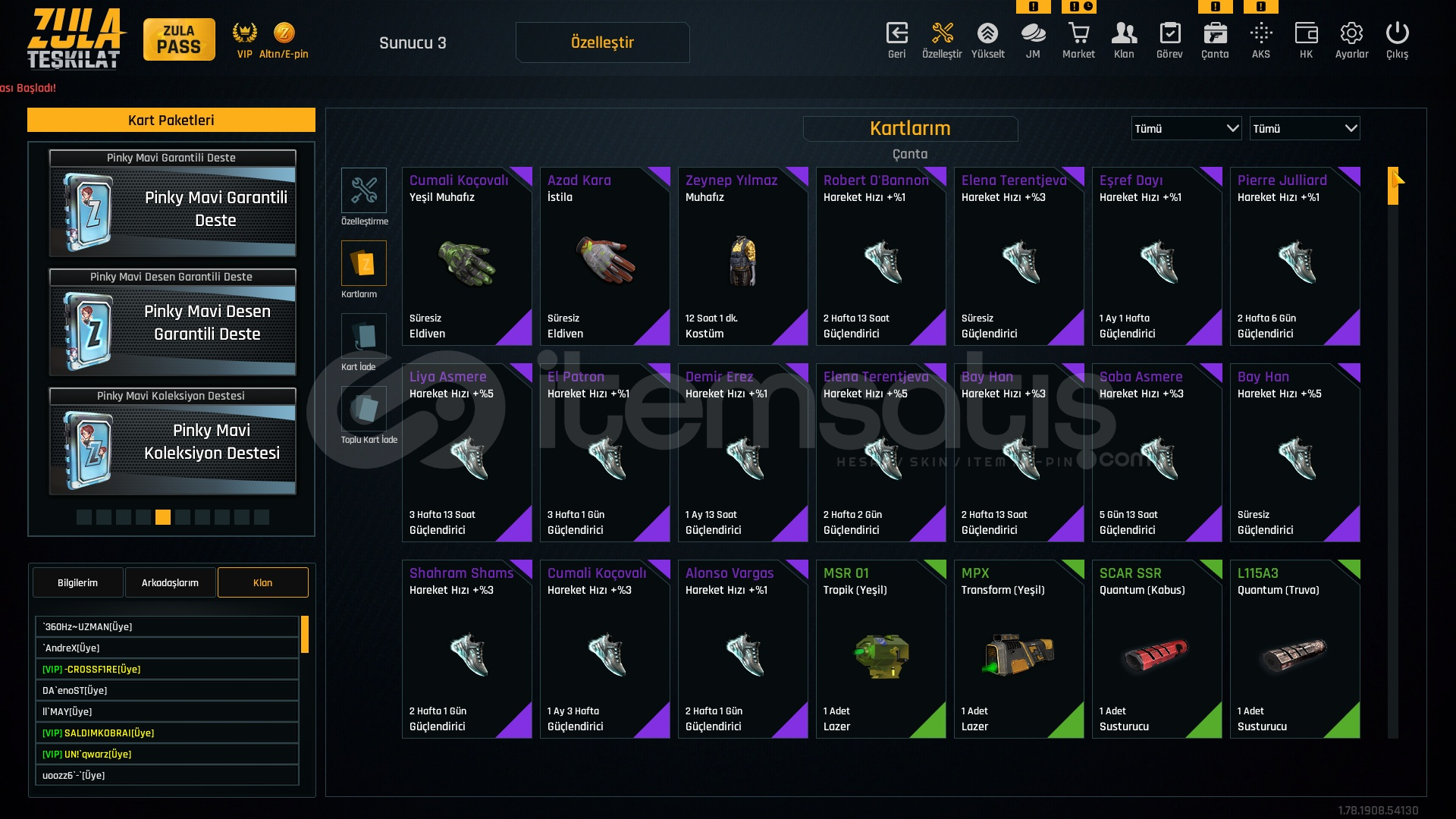Select the highlighted card pack page indicator

[163, 517]
